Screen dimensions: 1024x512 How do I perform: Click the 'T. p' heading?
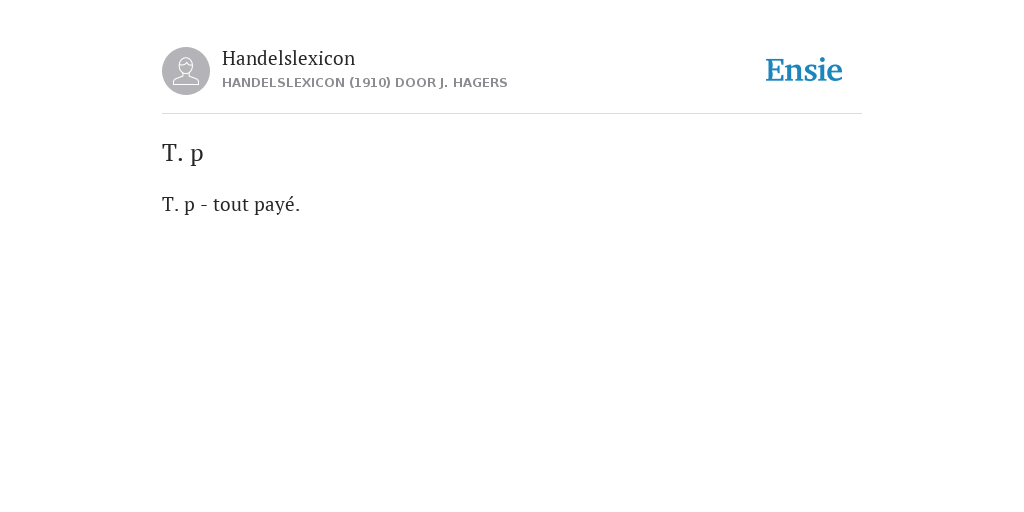click(x=183, y=153)
